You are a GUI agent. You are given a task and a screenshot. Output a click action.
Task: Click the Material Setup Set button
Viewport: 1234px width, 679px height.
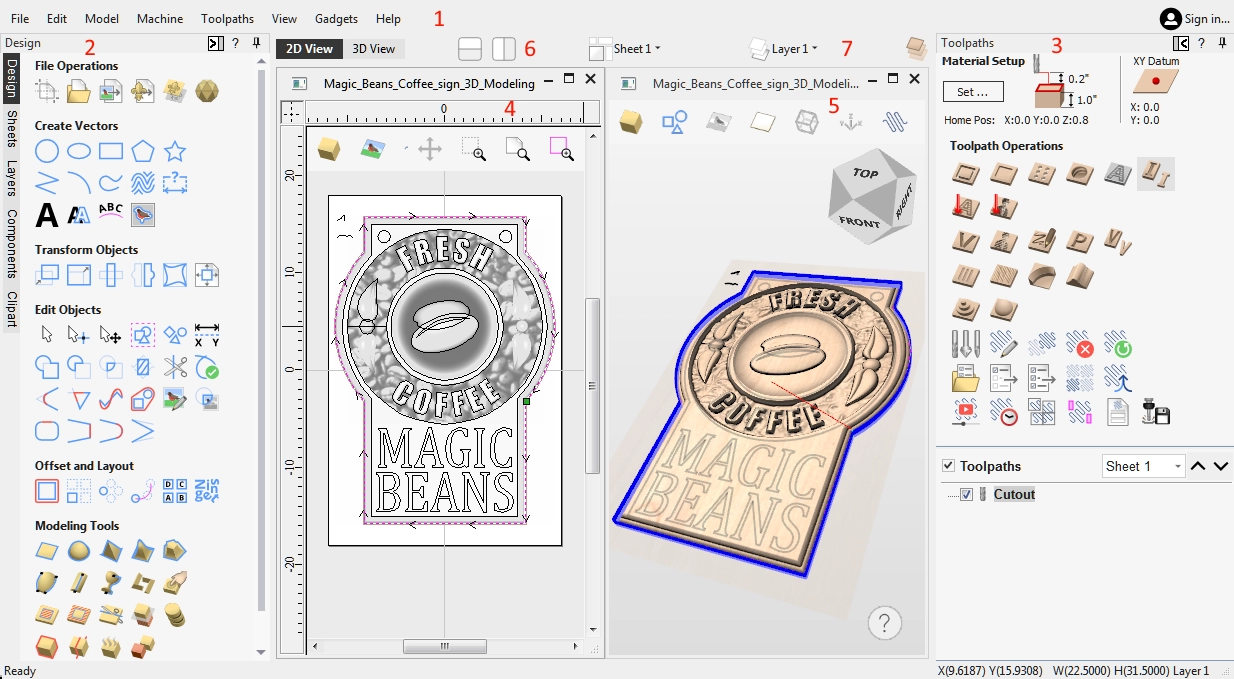(972, 92)
